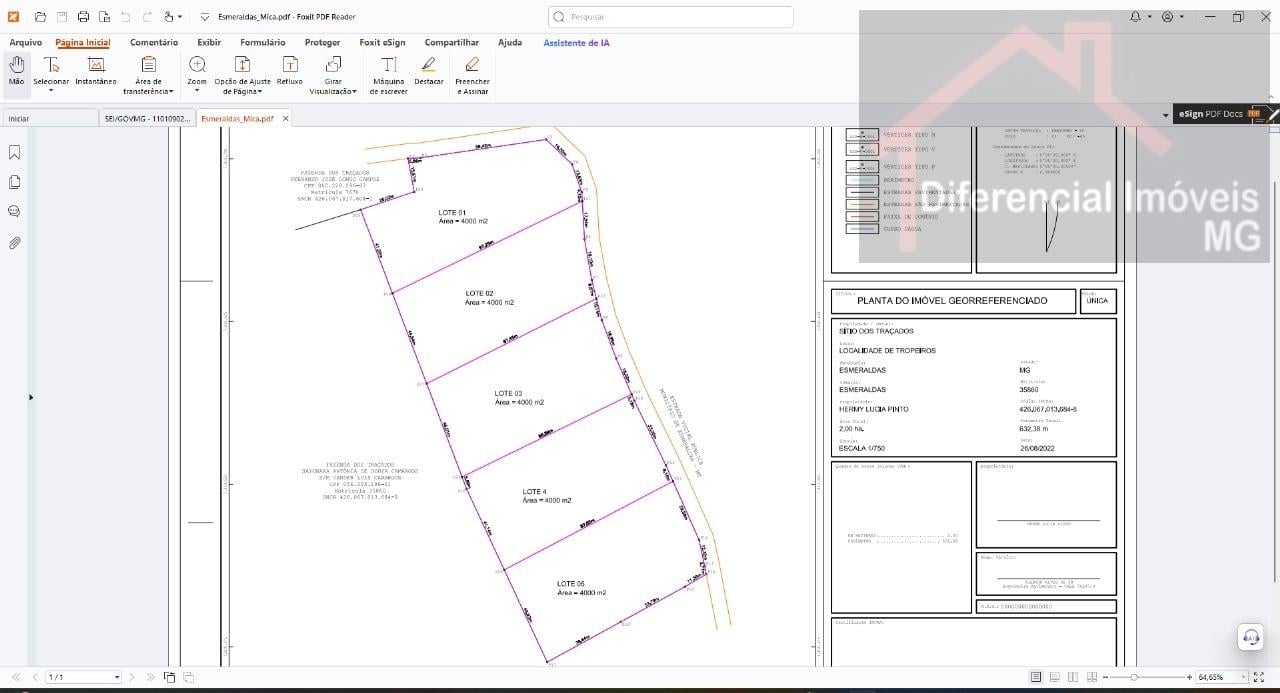Open the Arquivo menu
1280x693 pixels.
26,42
